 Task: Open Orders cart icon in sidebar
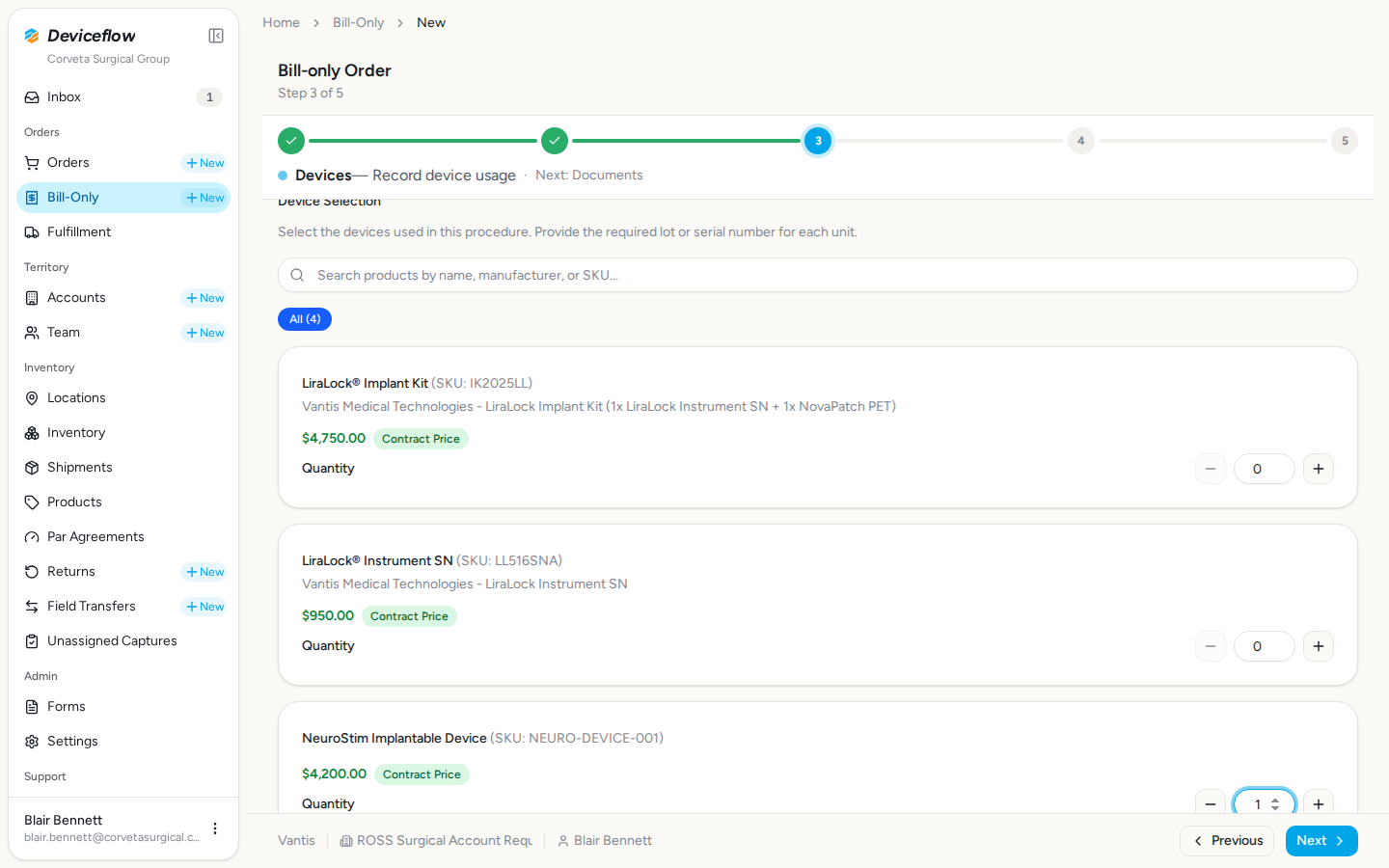32,163
